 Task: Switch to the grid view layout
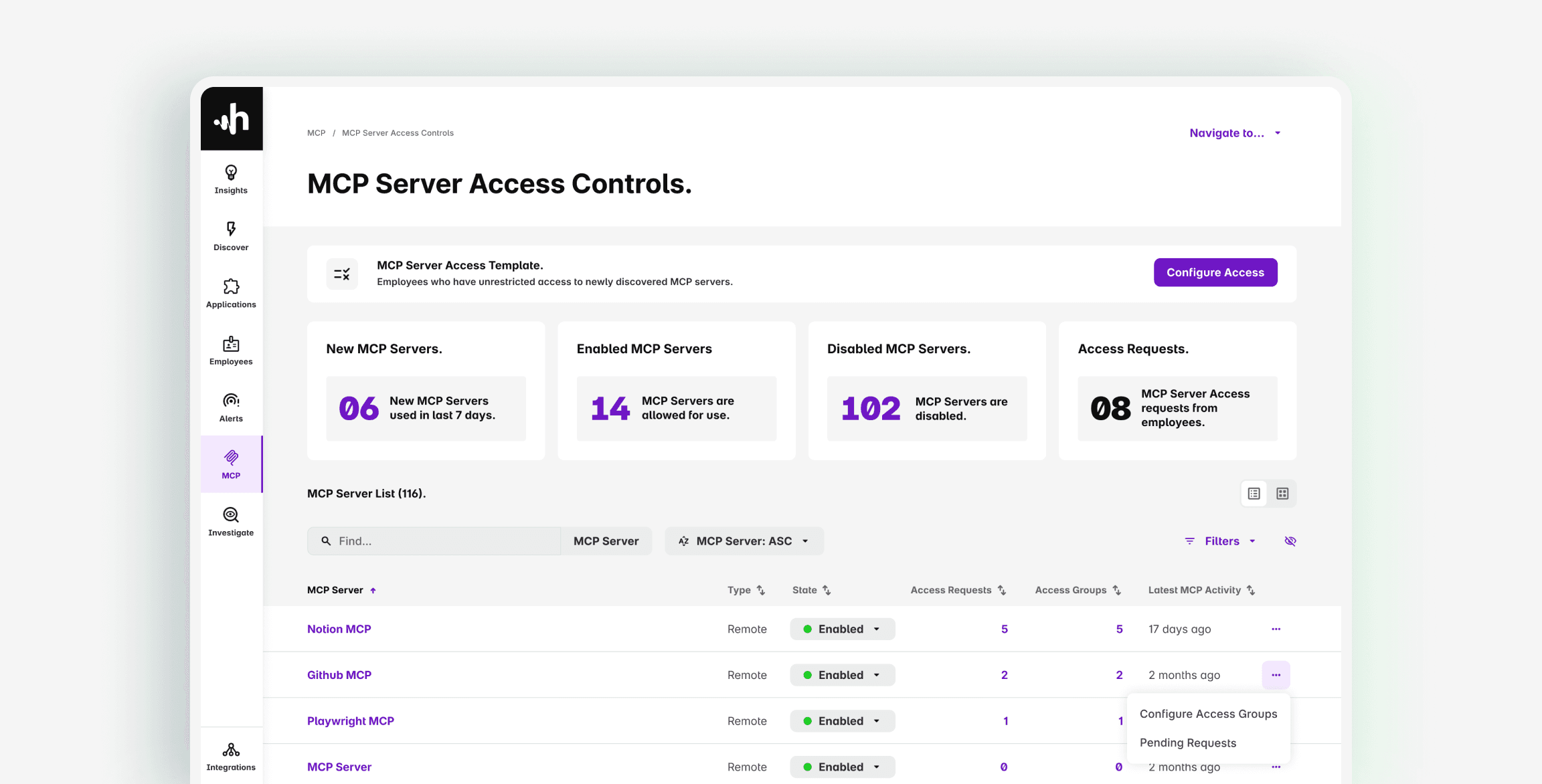[1282, 494]
